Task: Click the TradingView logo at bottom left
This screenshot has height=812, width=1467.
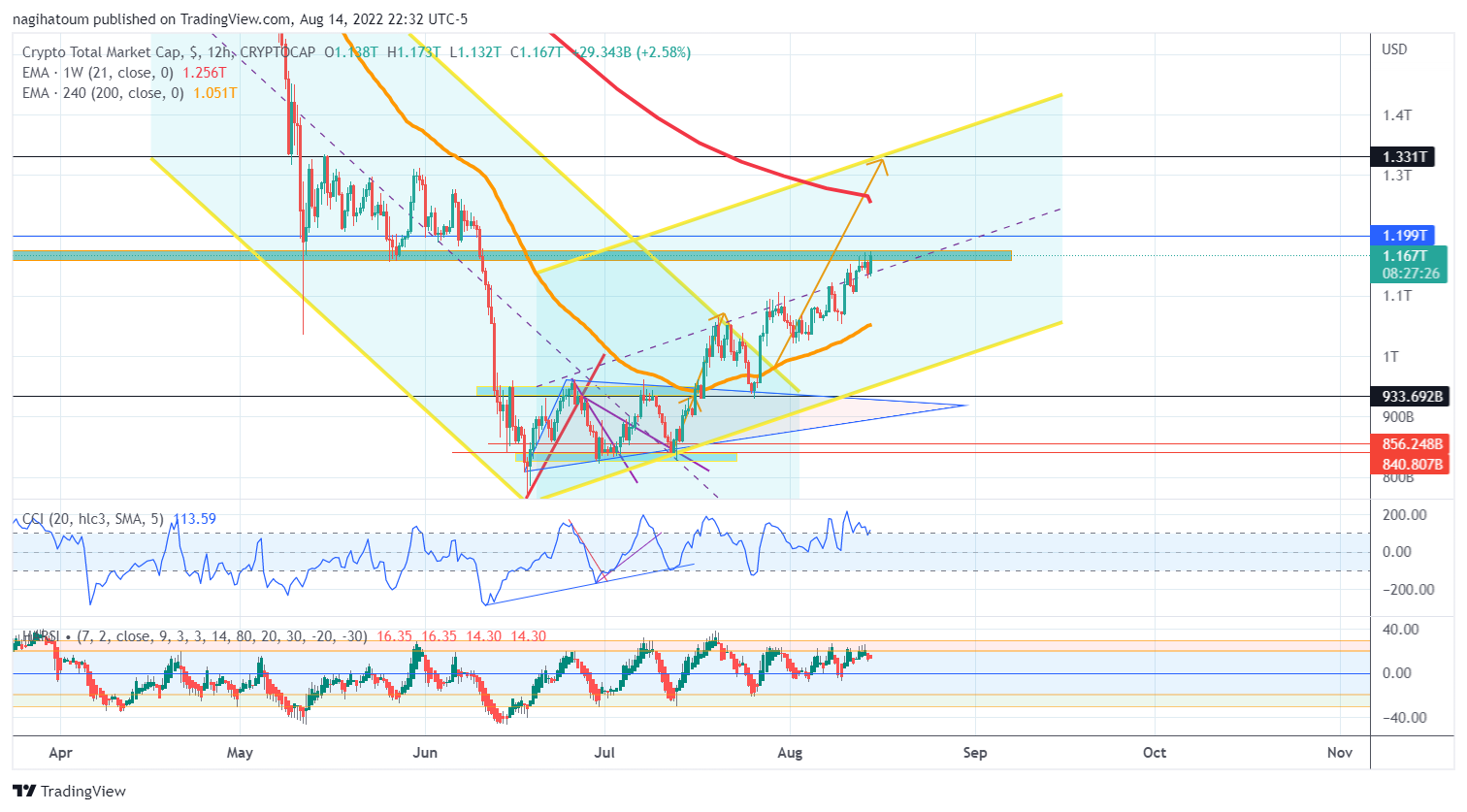Action: 69,791
